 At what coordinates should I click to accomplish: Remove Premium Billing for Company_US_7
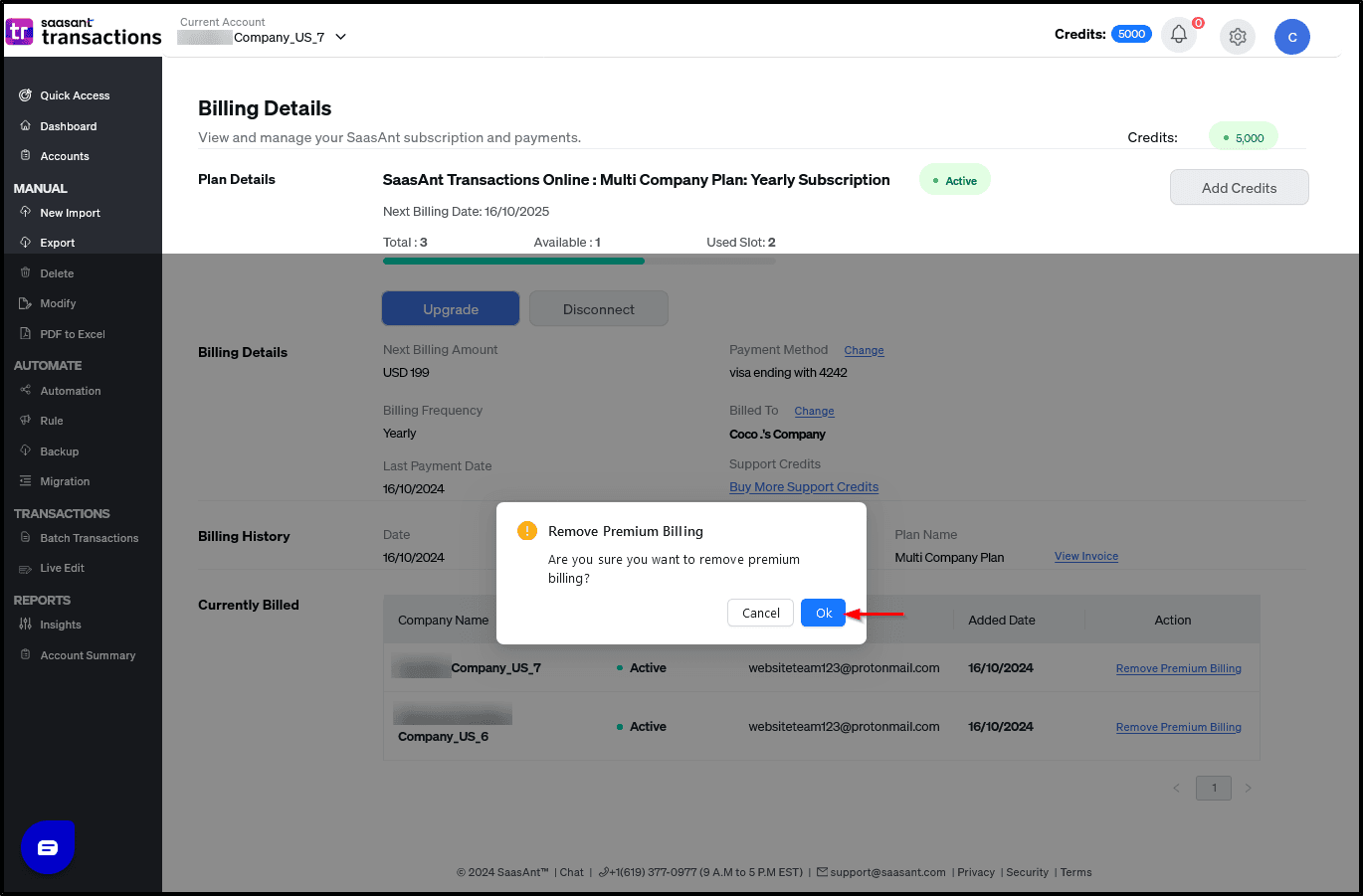pos(1178,668)
